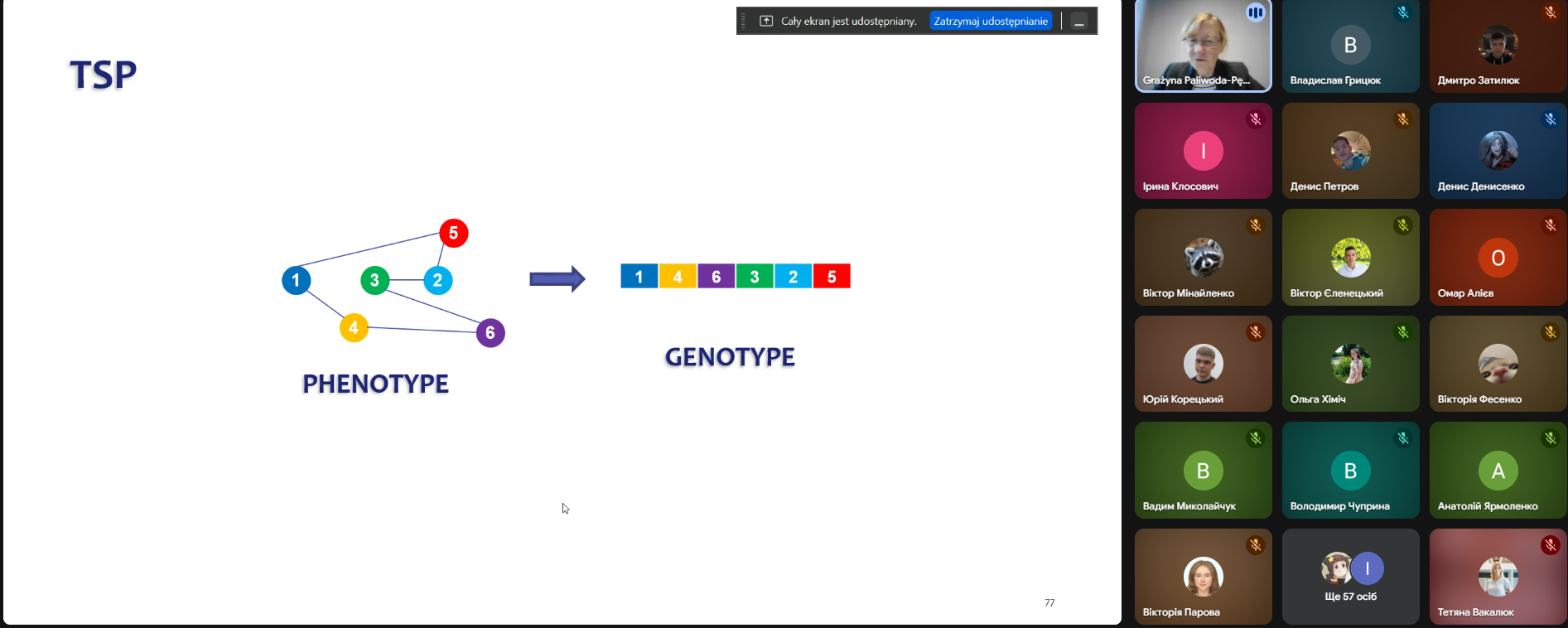Click the O avatar of Омар Алієв
The image size is (1568, 628).
tap(1498, 258)
